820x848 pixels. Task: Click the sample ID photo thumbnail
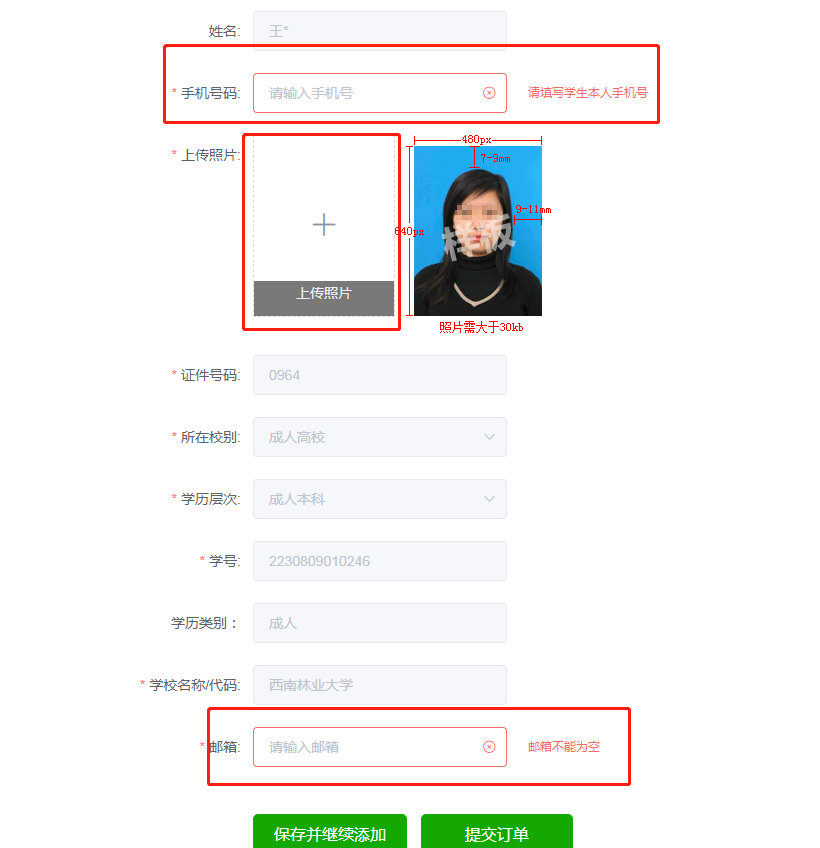[478, 231]
